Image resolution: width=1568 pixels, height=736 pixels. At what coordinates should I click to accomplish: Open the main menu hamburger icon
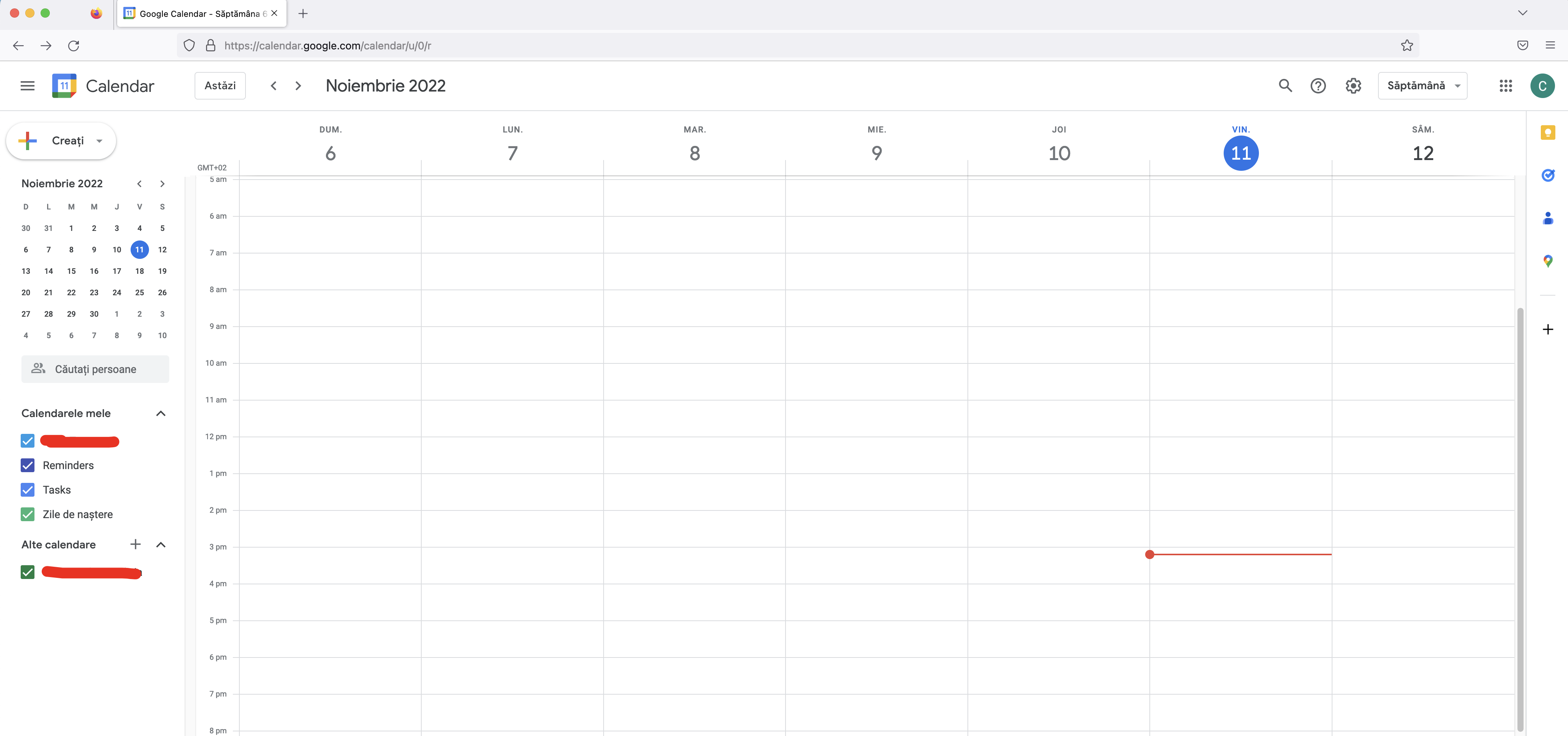(28, 86)
